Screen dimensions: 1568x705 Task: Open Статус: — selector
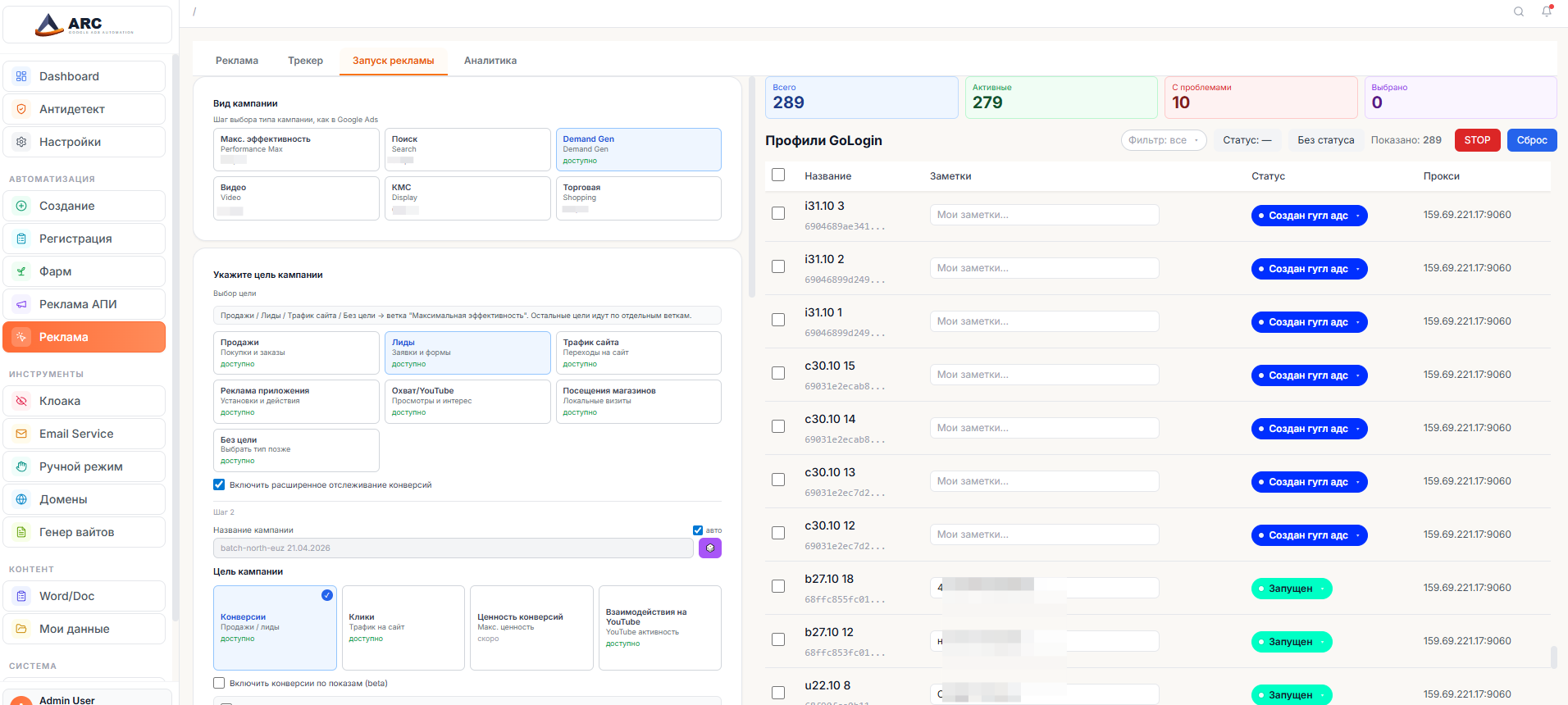[1247, 140]
